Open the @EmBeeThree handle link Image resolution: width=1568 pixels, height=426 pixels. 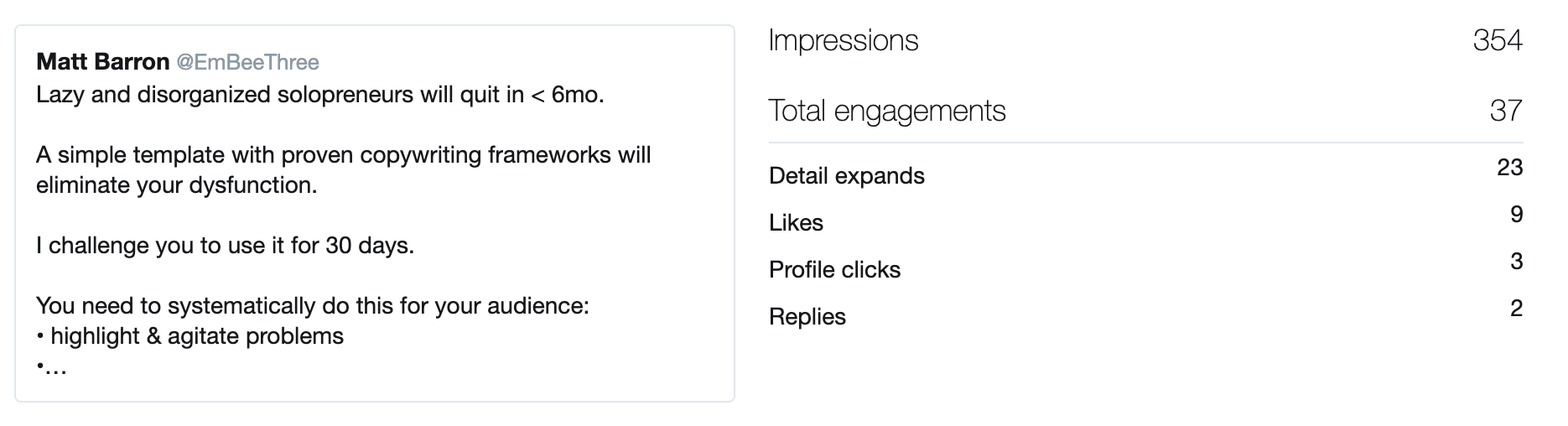[247, 62]
